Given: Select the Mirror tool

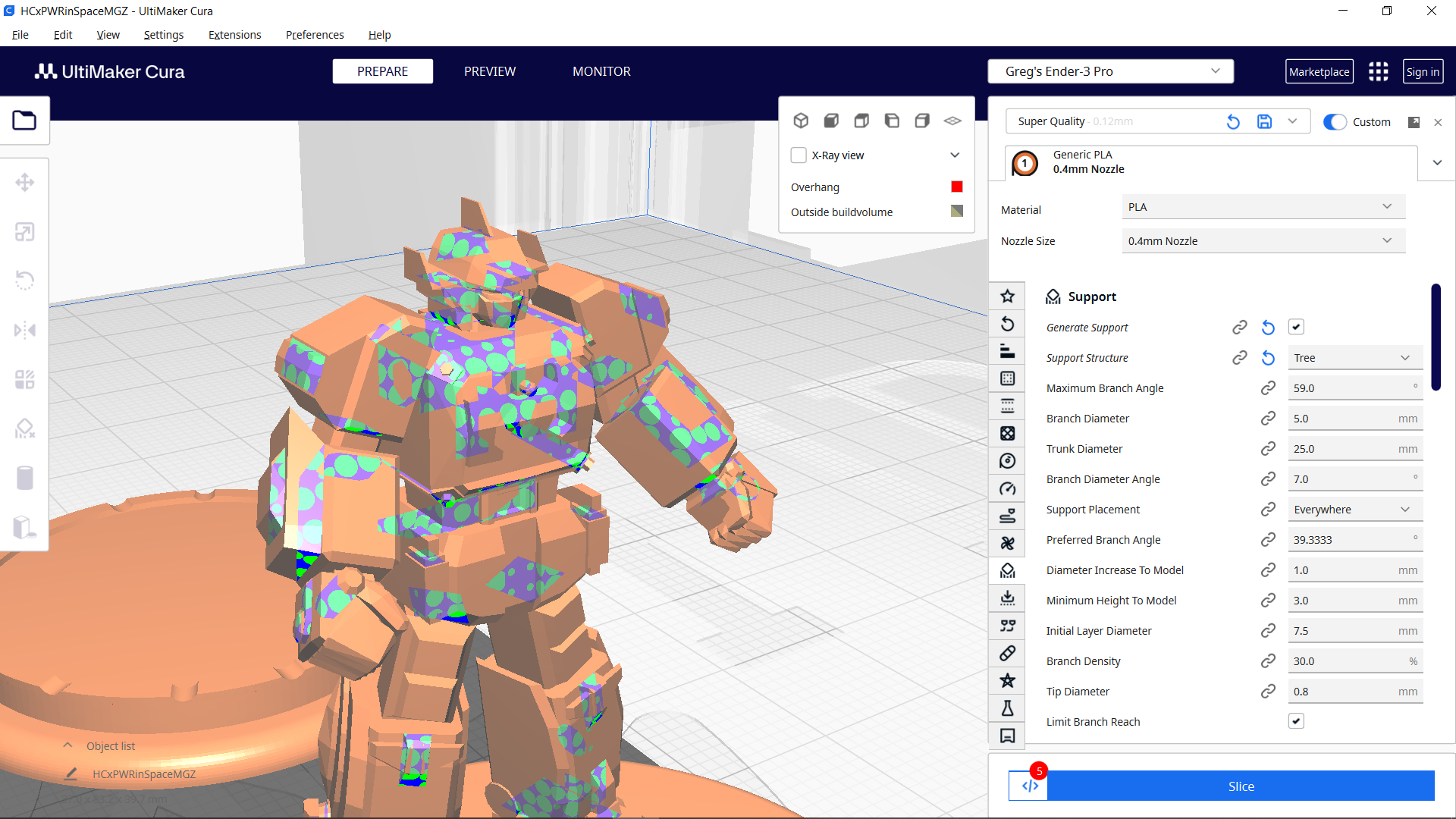Looking at the screenshot, I should tap(25, 330).
